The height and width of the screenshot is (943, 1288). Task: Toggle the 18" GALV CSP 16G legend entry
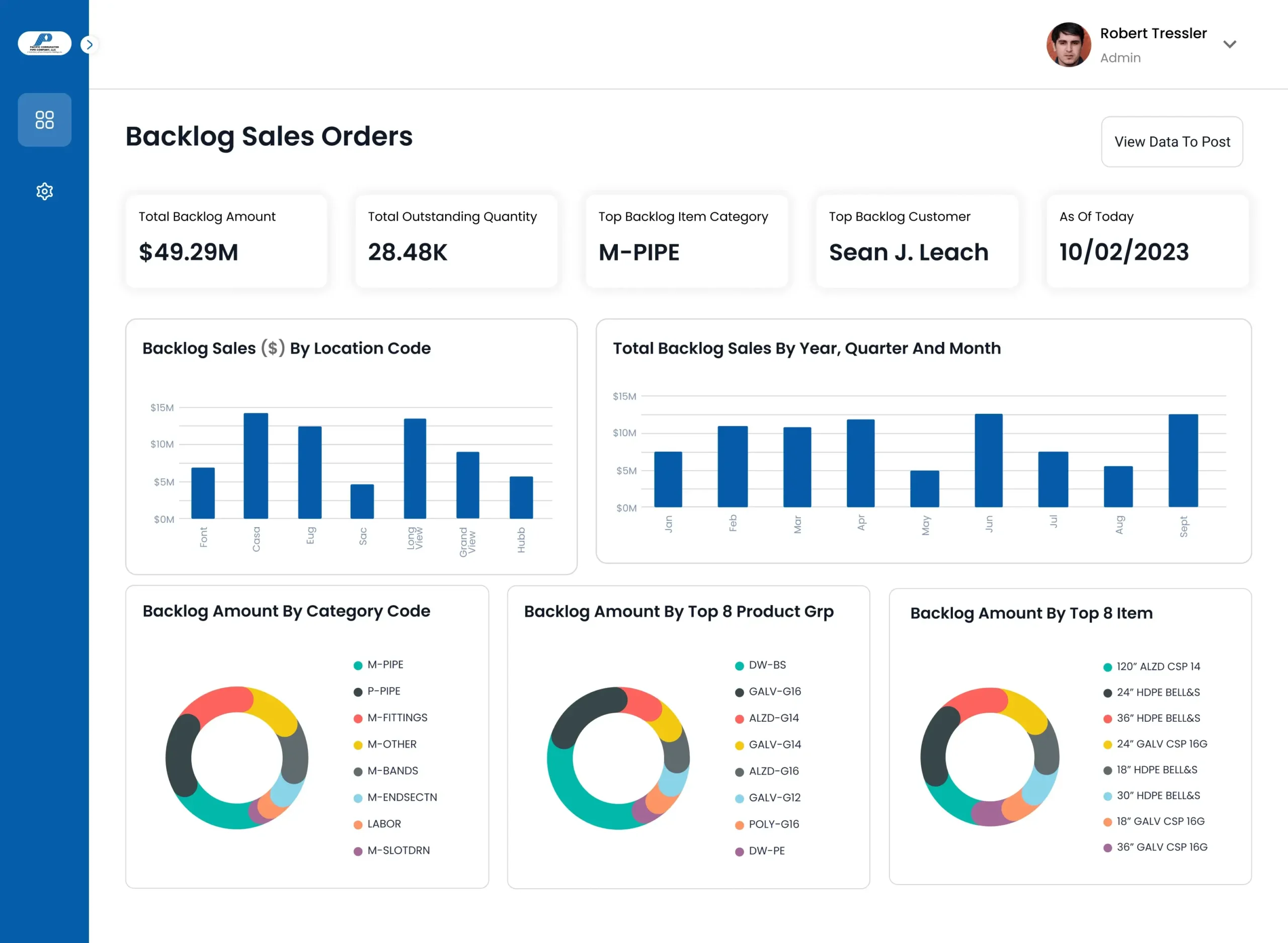click(1154, 821)
